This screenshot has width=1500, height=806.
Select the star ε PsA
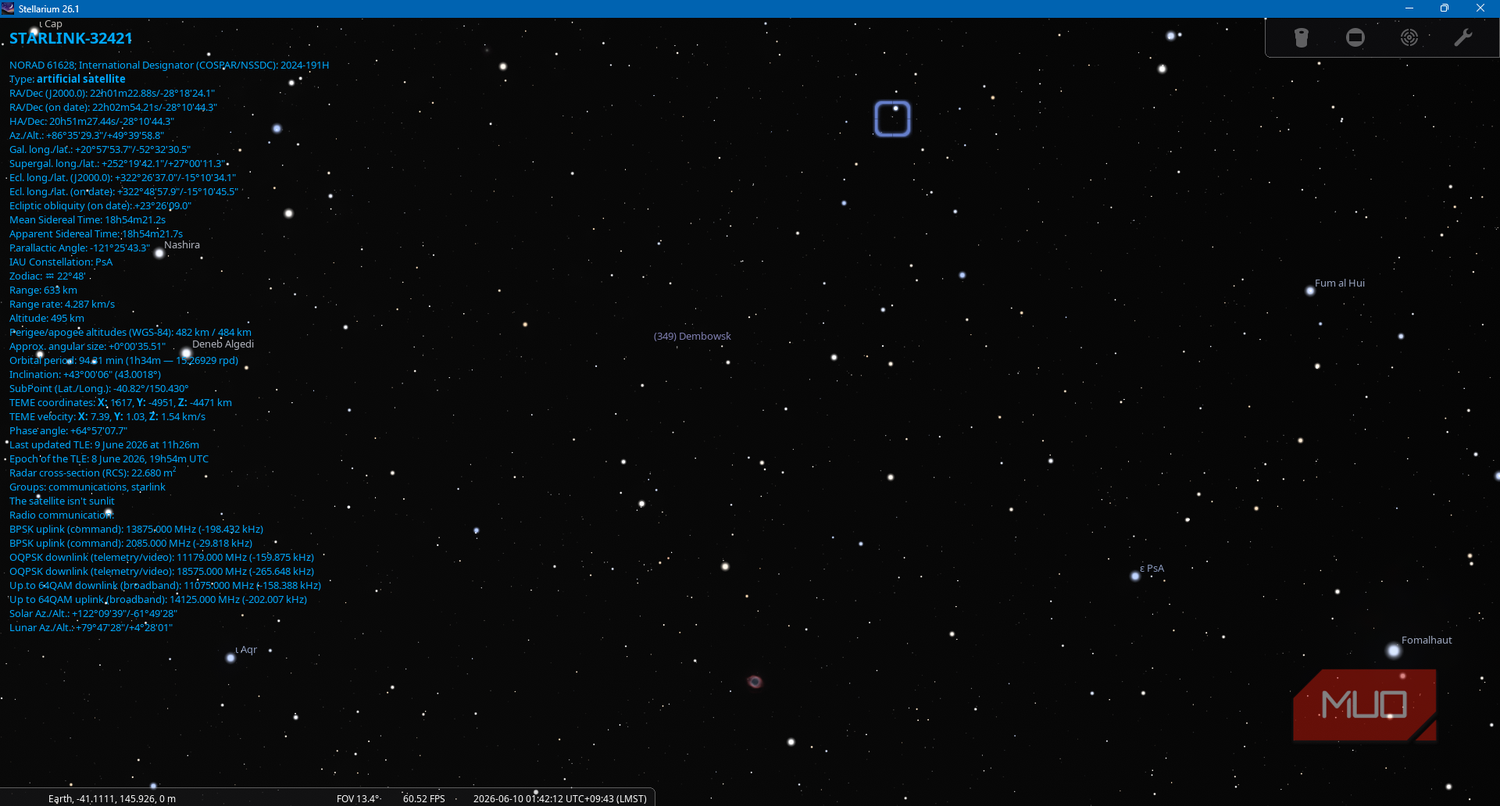click(1135, 576)
